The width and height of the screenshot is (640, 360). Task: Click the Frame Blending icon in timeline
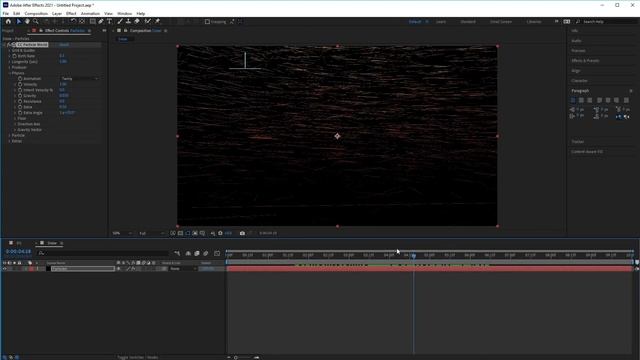pos(197,253)
